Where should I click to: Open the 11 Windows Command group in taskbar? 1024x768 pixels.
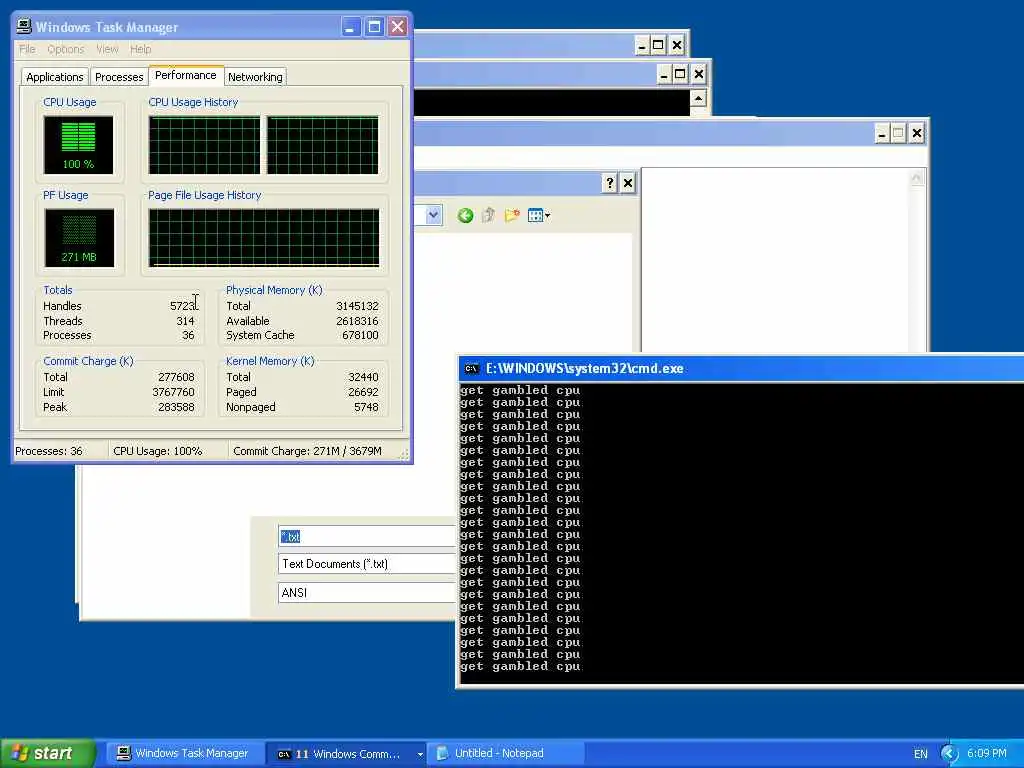(x=346, y=754)
